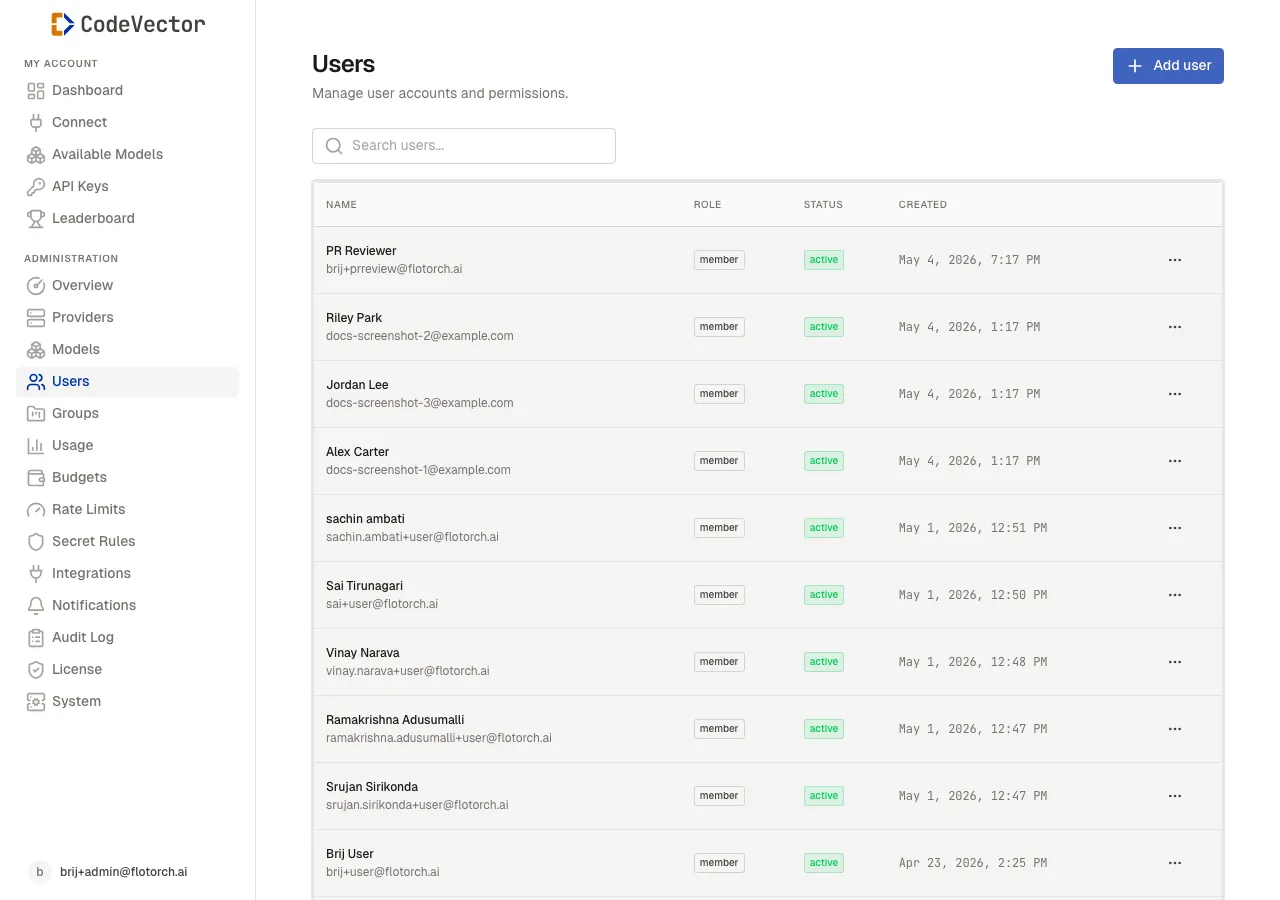
Task: Click the plus icon in Add user
Action: (x=1135, y=66)
